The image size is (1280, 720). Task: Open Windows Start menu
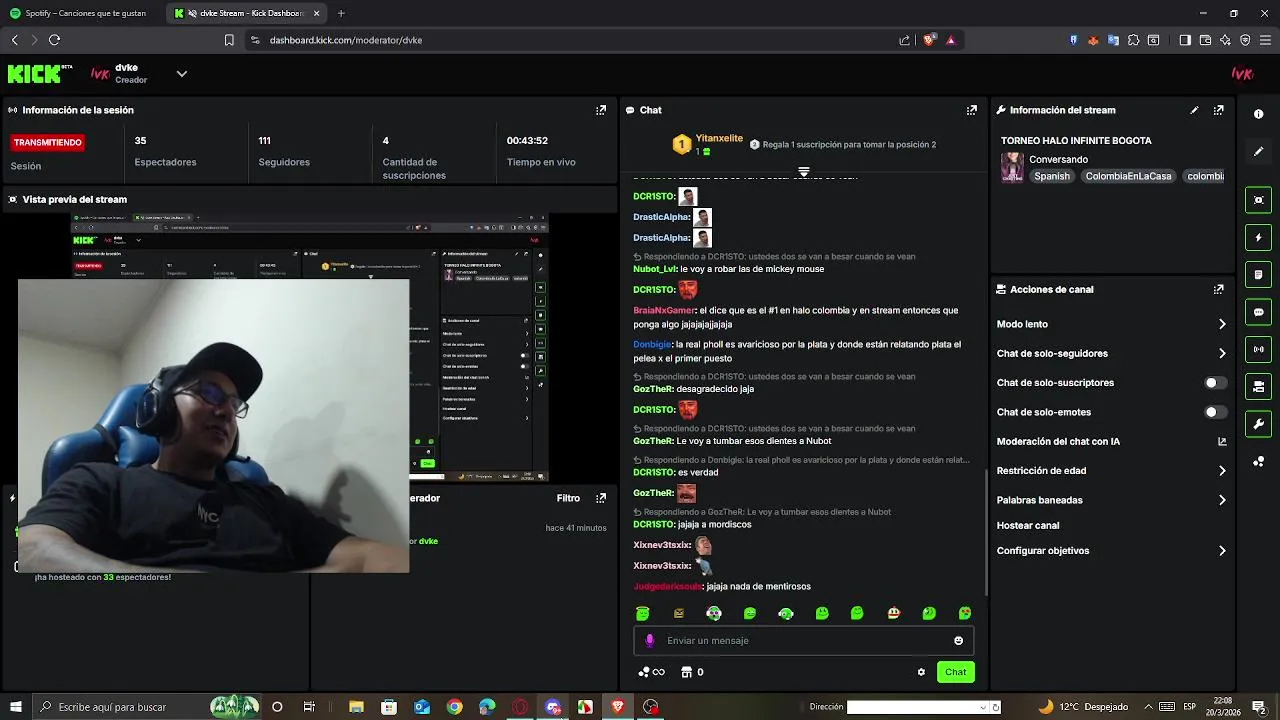point(15,707)
